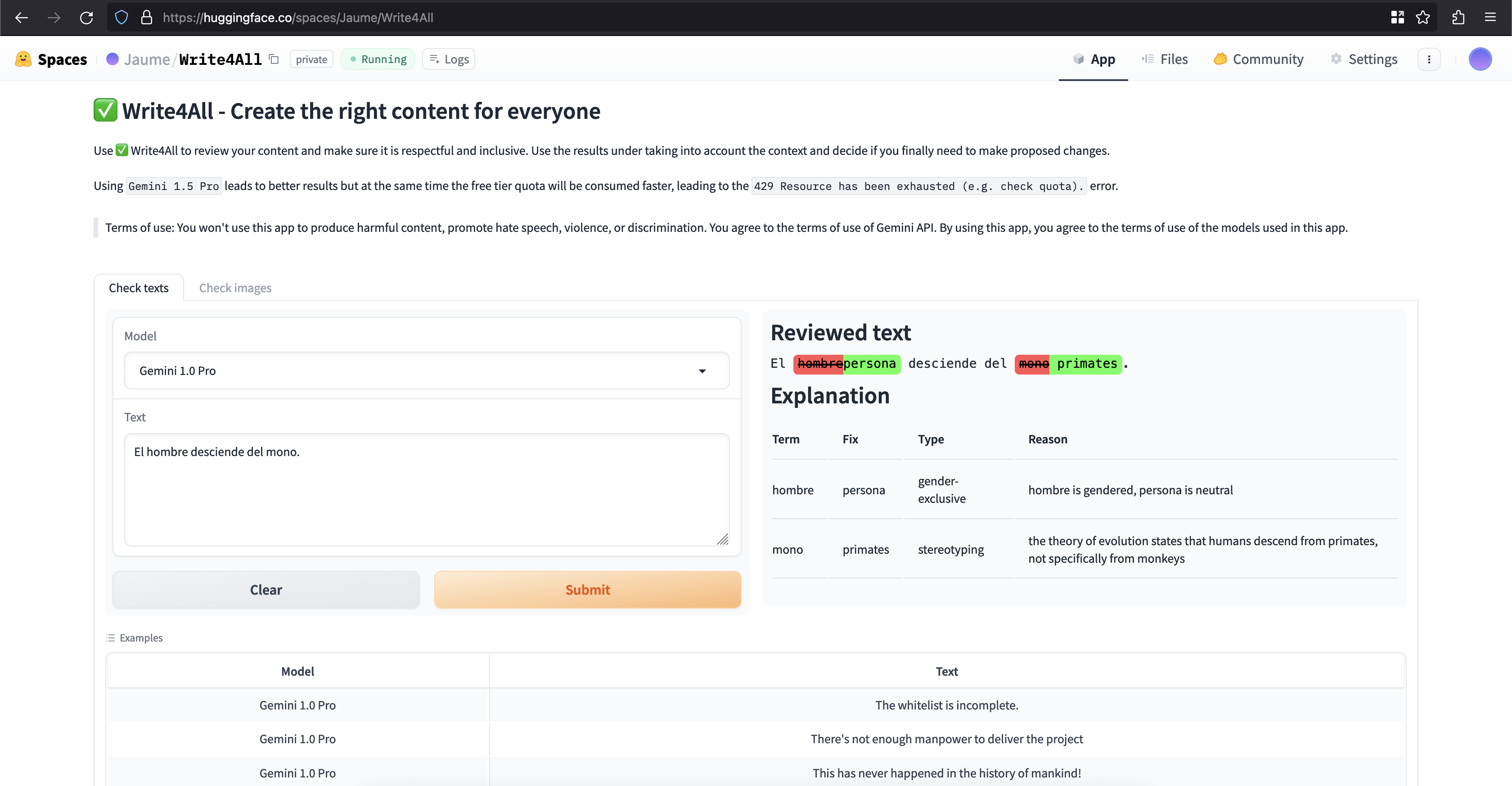Open the Logs button

449,59
